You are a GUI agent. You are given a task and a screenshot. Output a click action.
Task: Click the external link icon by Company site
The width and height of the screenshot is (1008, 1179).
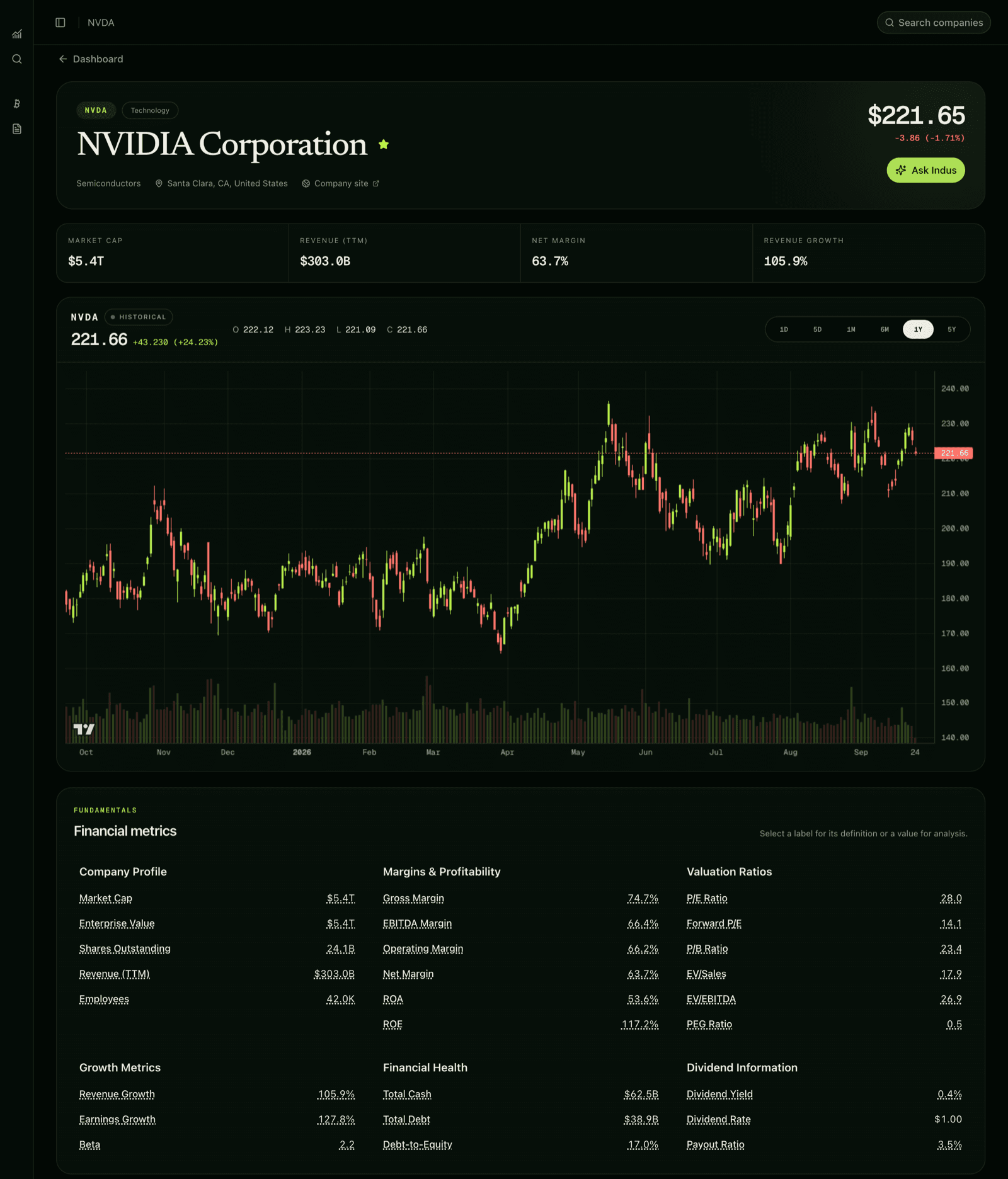[x=376, y=184]
